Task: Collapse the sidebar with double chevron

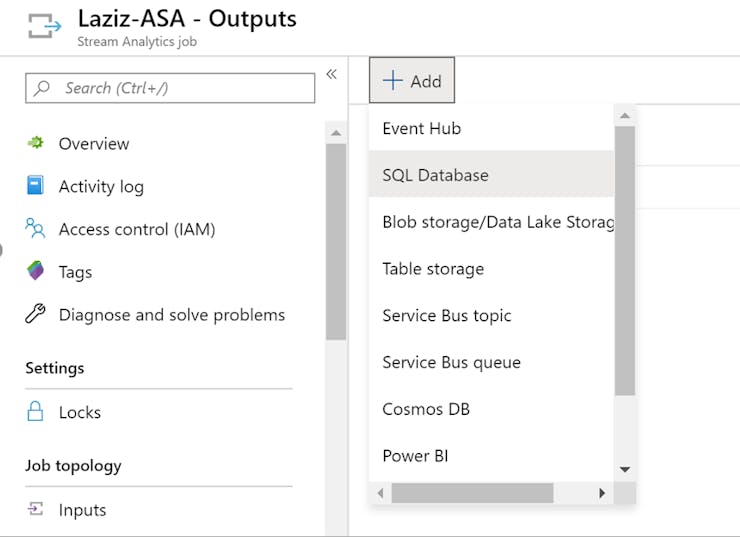Action: [331, 74]
